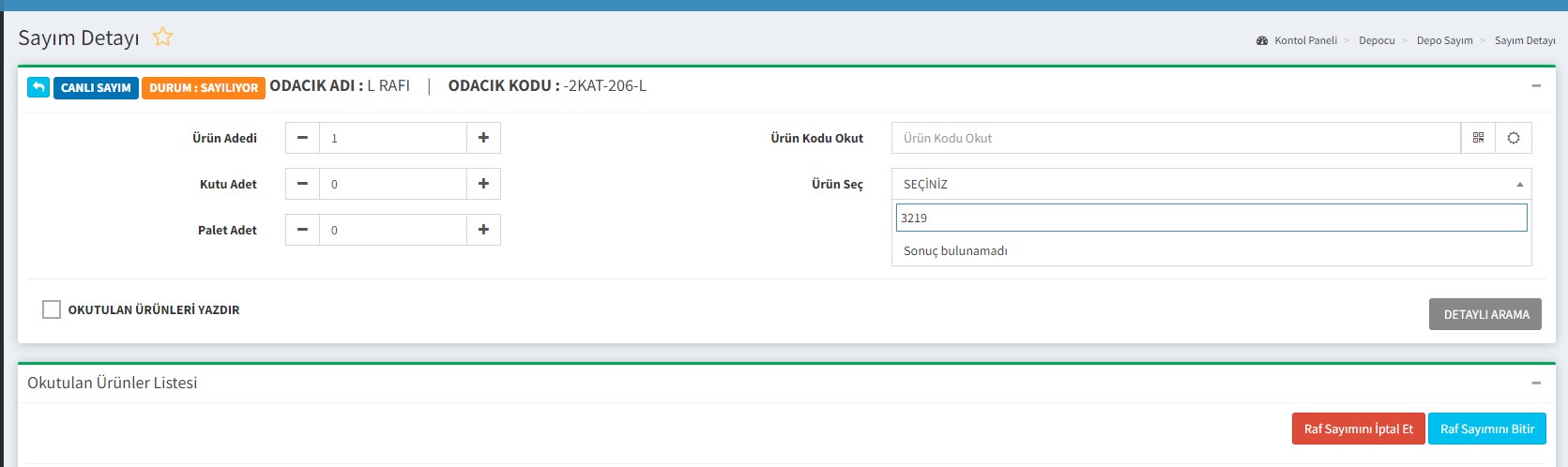
Task: Click Raf Sayımını Bitir button
Action: tap(1486, 429)
